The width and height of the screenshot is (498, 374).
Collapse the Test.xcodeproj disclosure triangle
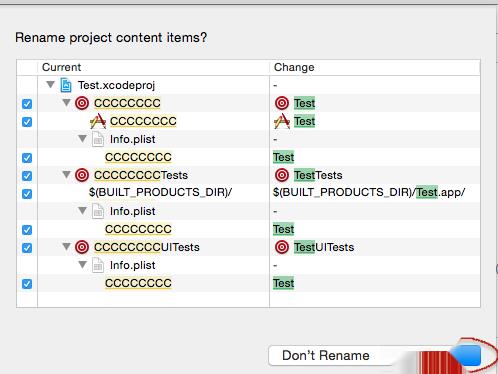tap(50, 84)
